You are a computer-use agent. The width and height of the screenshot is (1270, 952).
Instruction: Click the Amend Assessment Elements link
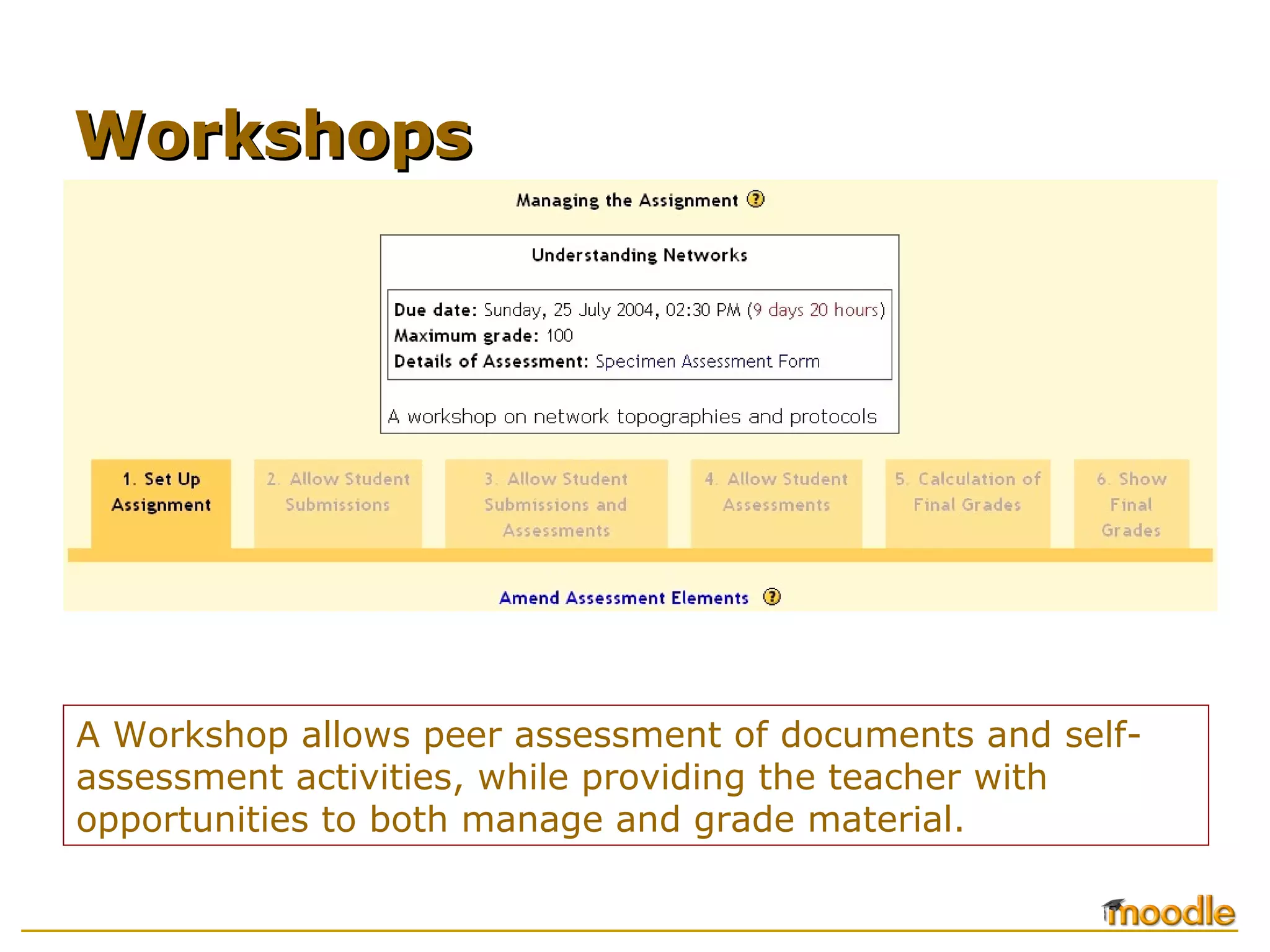[x=624, y=598]
